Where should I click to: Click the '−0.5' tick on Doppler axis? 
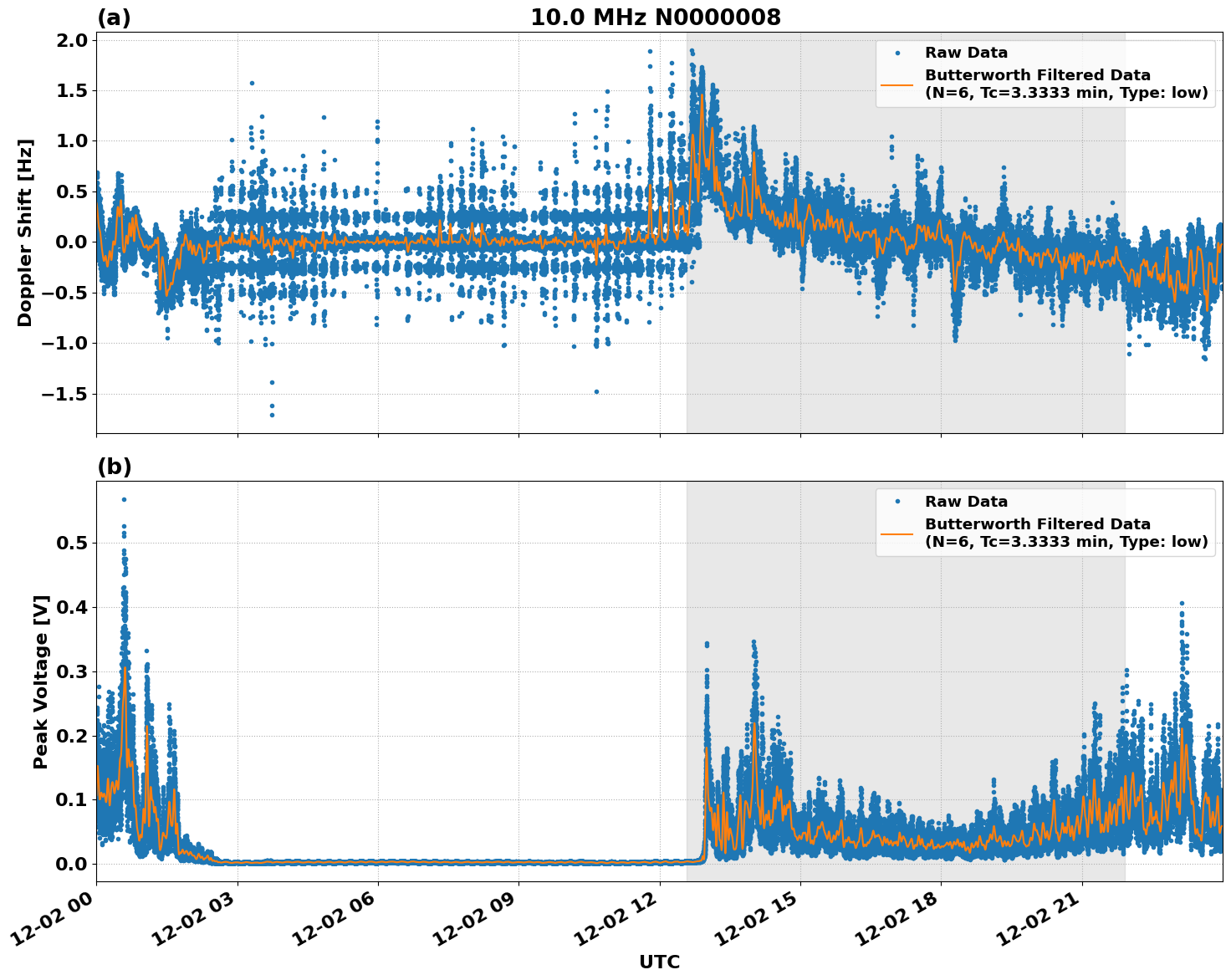[x=64, y=293]
